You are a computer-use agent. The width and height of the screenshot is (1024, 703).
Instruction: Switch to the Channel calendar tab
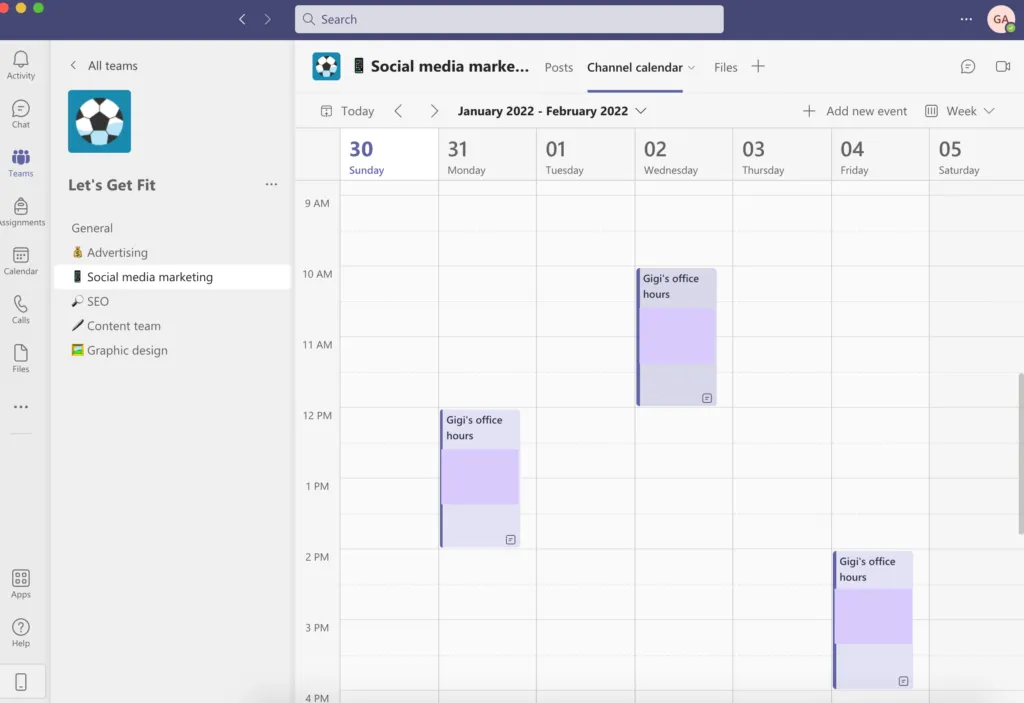tap(635, 67)
